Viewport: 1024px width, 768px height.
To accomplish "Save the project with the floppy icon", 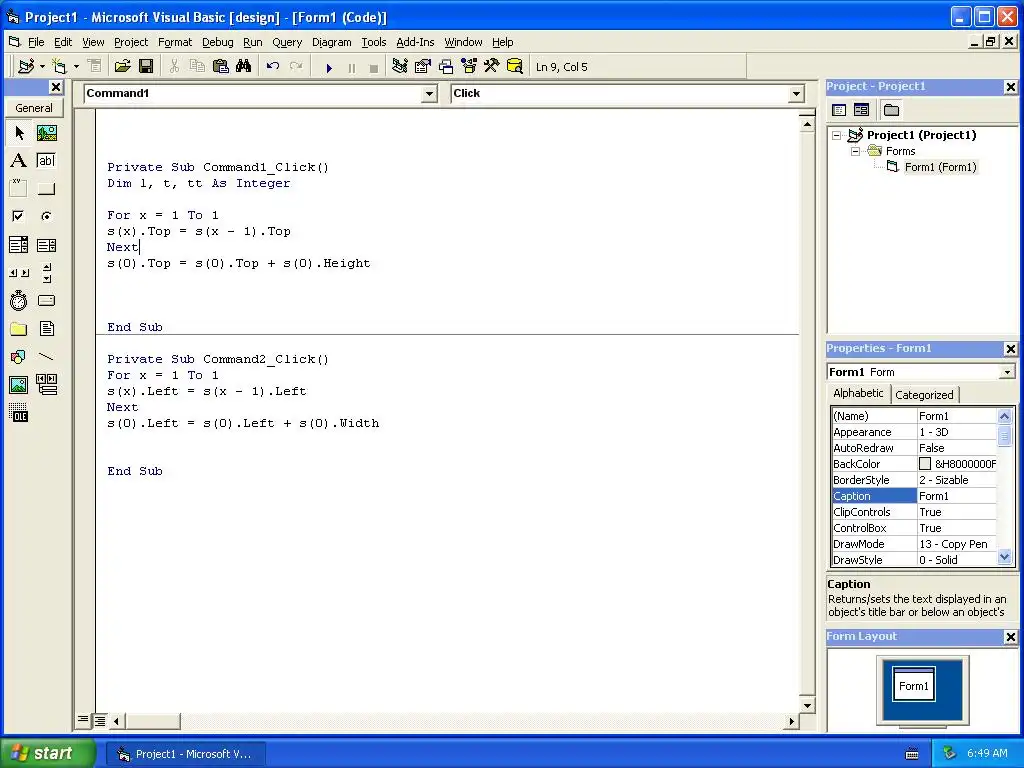I will point(146,67).
